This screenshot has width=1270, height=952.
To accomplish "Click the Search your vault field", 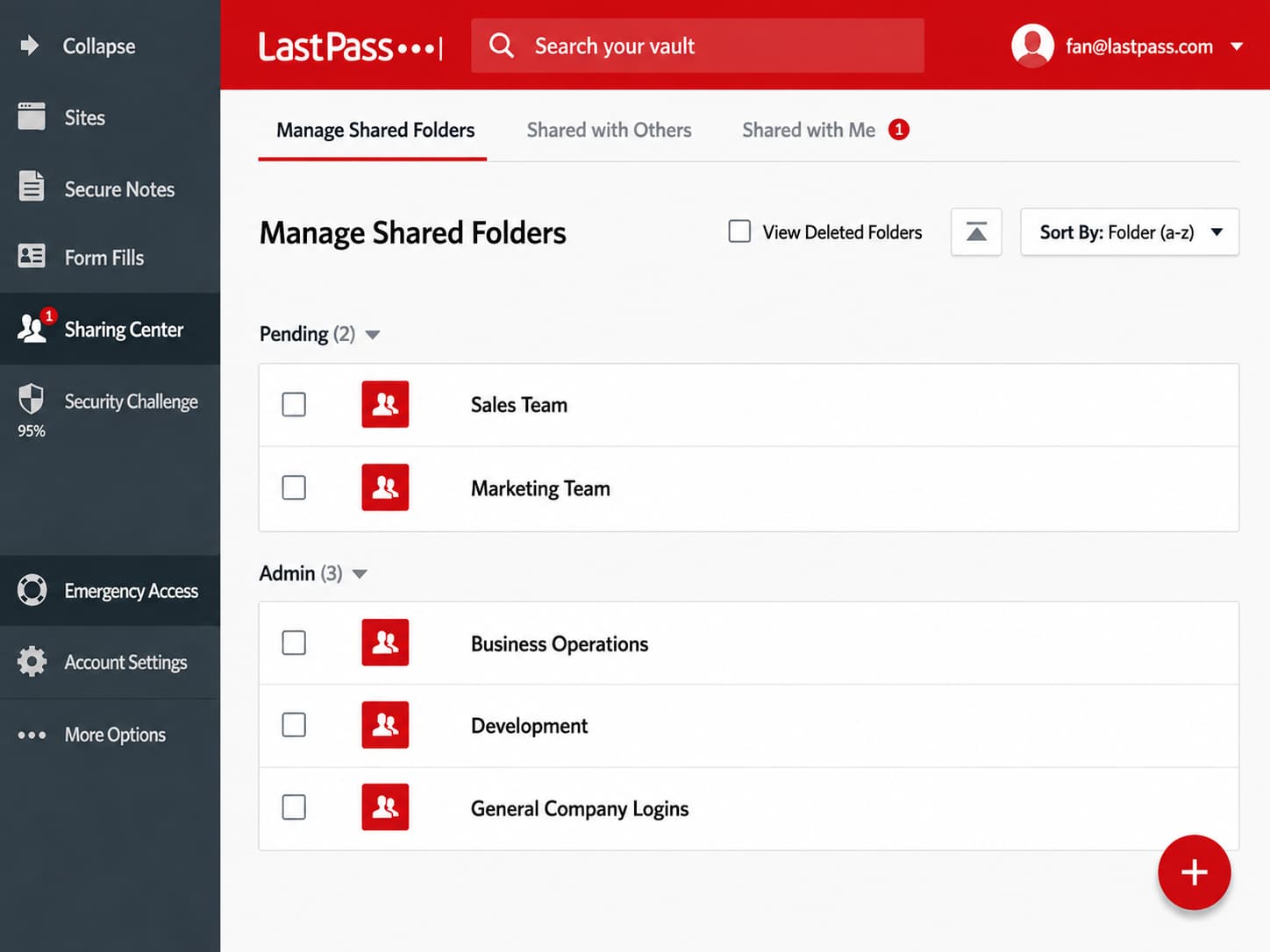I will (x=697, y=46).
